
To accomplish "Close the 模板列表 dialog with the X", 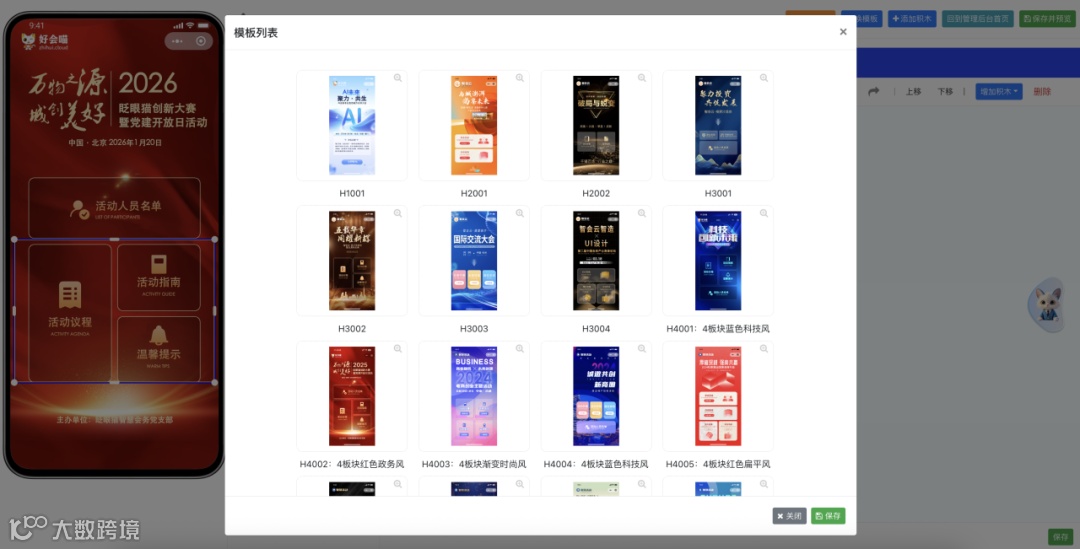I will (x=843, y=32).
